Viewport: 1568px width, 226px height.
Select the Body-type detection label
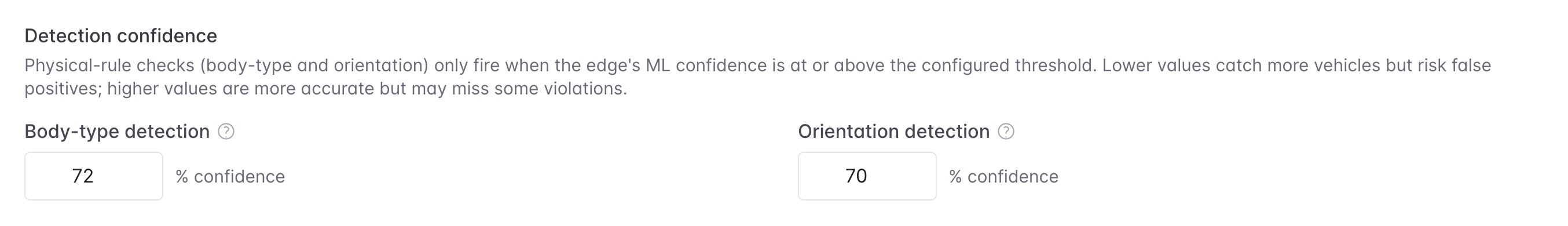(117, 132)
